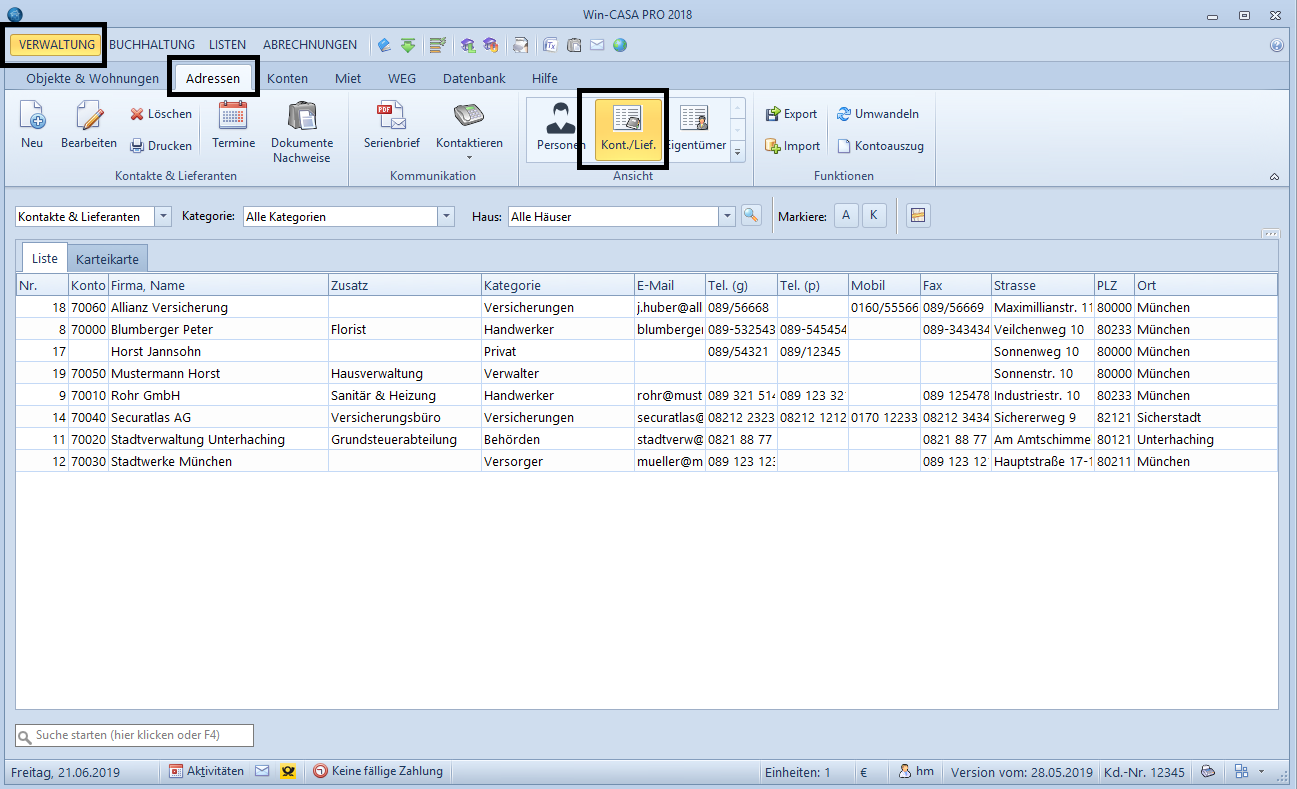Start a Serienbrief mail merge
Image resolution: width=1297 pixels, height=789 pixels.
pyautogui.click(x=391, y=126)
